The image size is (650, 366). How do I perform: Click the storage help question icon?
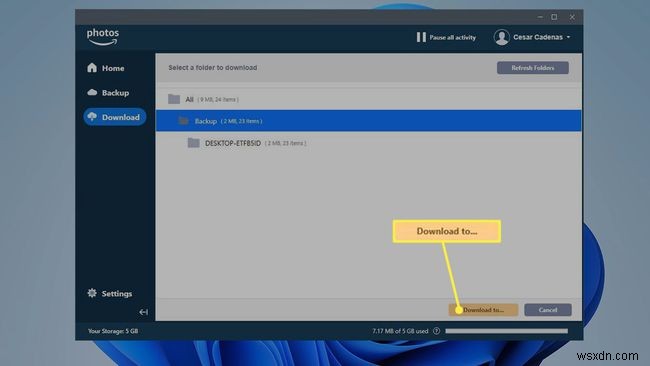436,331
